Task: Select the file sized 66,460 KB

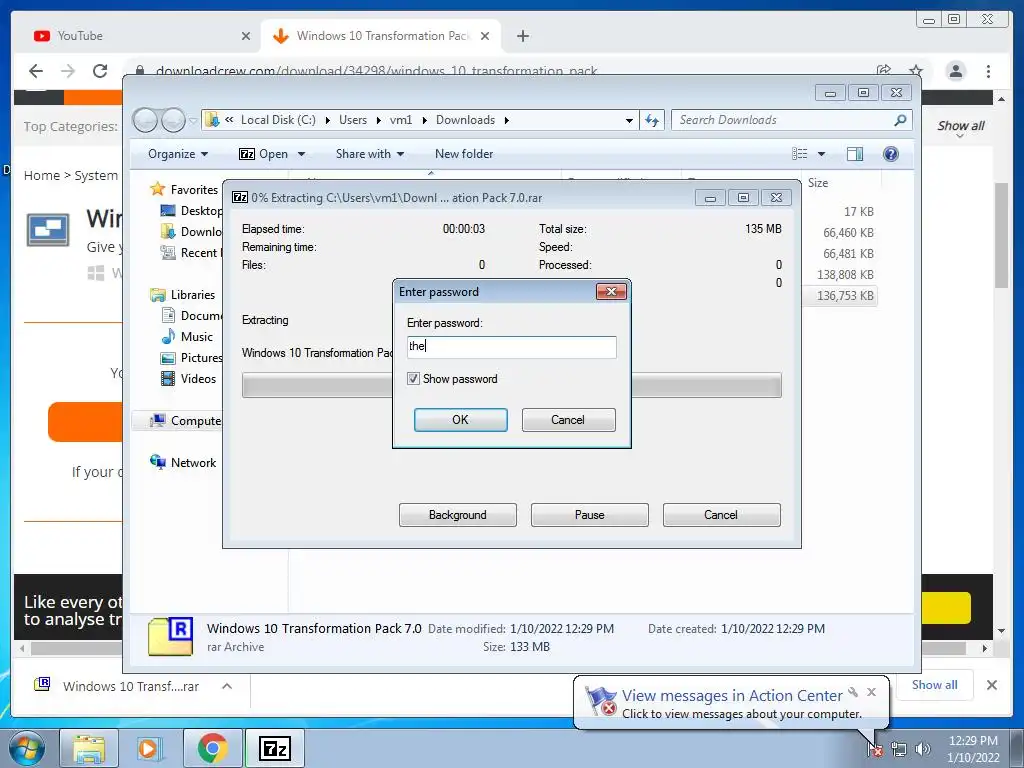Action: (848, 232)
